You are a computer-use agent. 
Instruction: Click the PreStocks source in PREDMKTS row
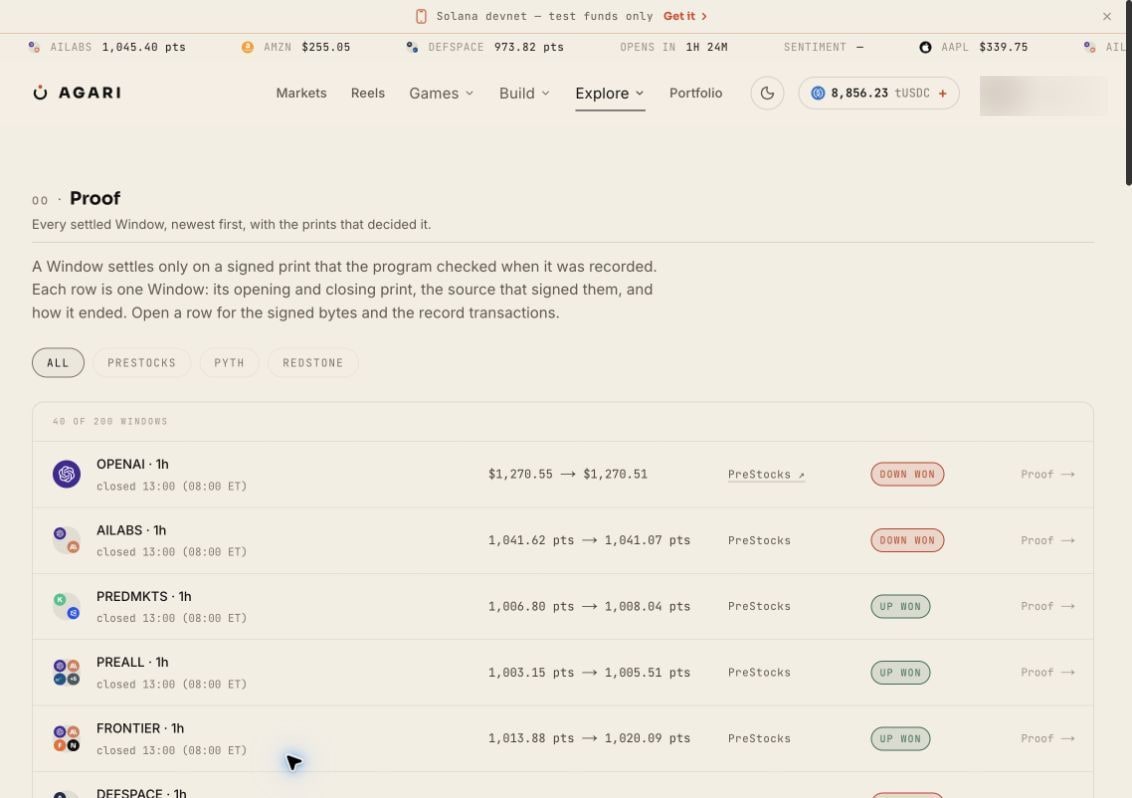pos(759,606)
